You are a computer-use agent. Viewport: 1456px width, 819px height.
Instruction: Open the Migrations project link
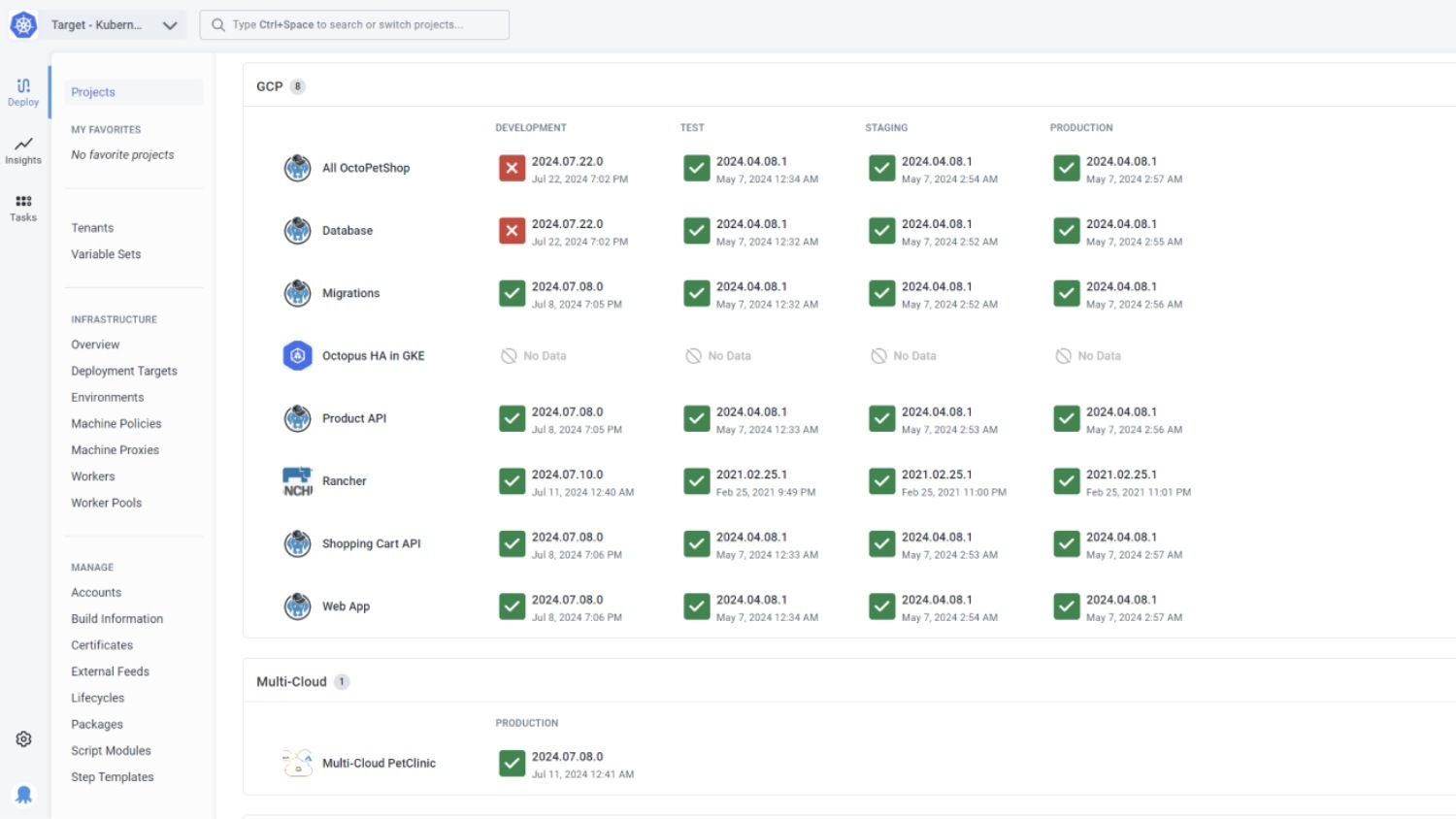(351, 293)
